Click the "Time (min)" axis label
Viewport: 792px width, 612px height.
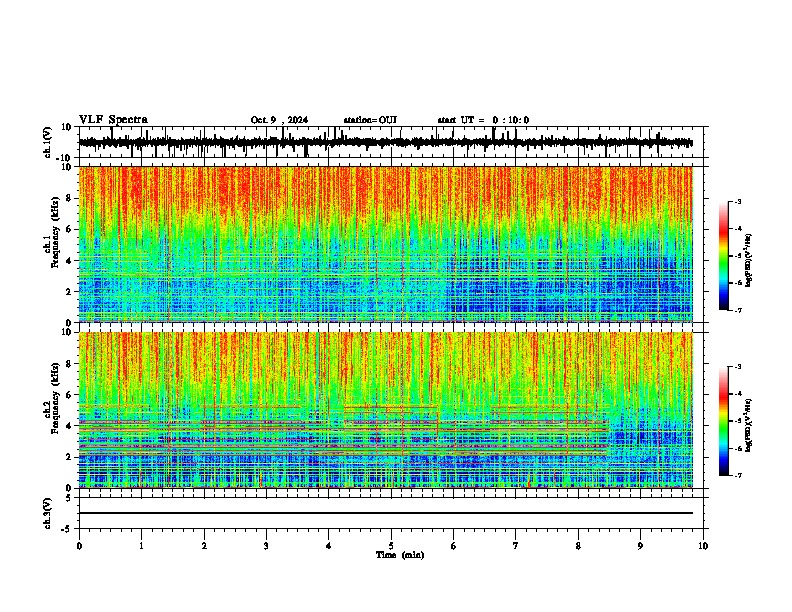click(400, 555)
